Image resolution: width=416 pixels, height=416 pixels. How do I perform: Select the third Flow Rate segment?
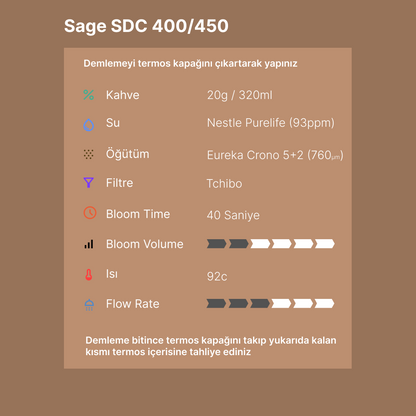click(260, 304)
